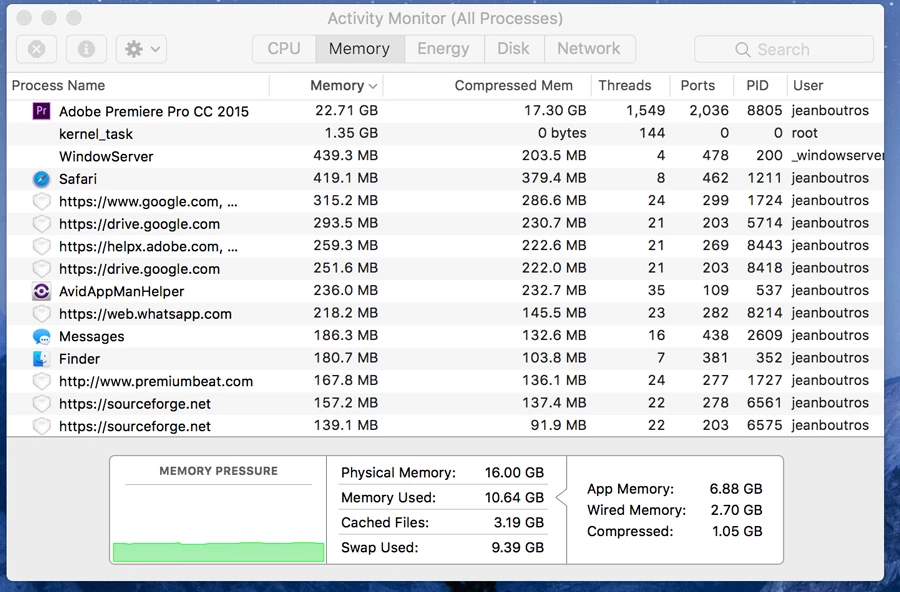Select the https://www.google.com process row
900x592 pixels.
pyautogui.click(x=445, y=201)
